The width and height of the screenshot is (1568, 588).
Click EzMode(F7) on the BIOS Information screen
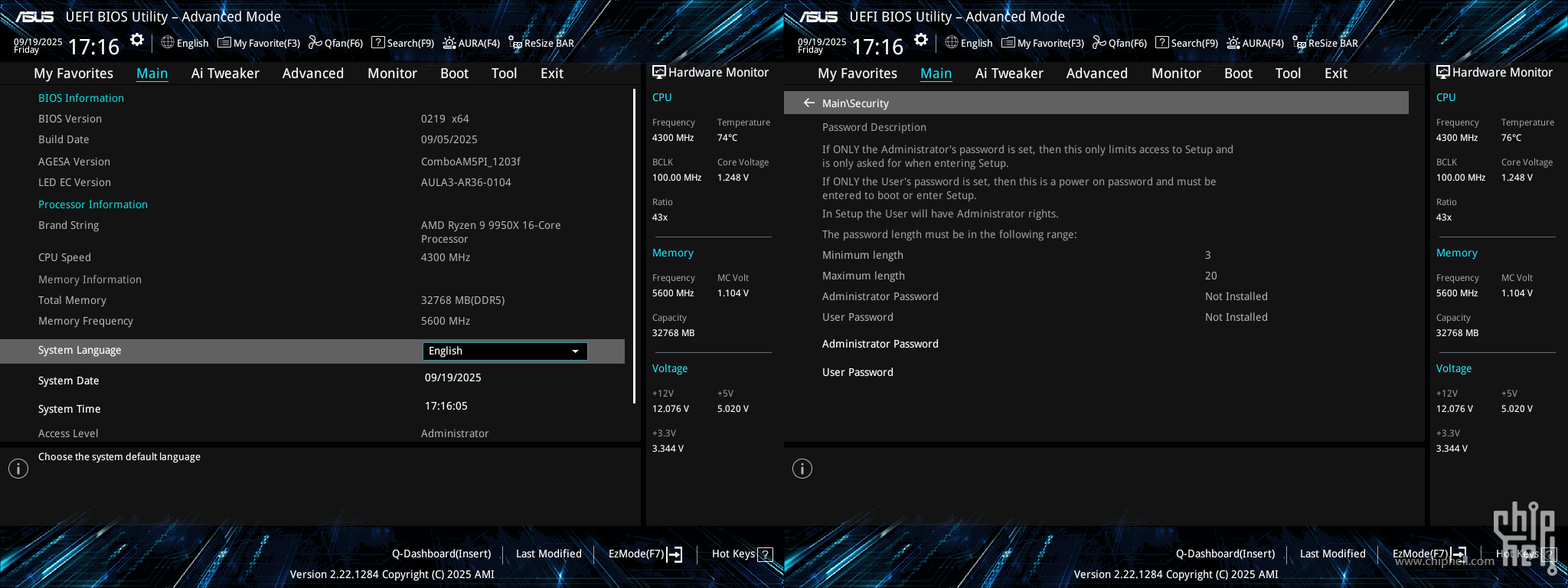click(x=645, y=554)
